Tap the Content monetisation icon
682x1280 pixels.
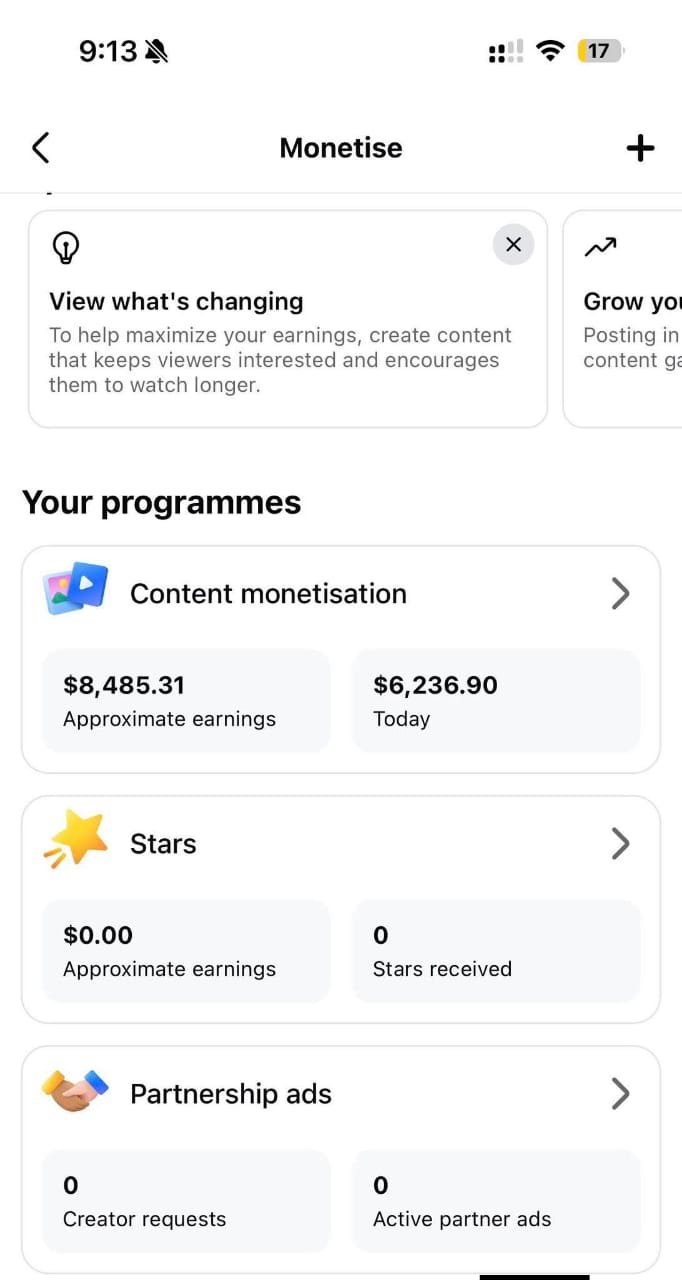click(x=76, y=588)
